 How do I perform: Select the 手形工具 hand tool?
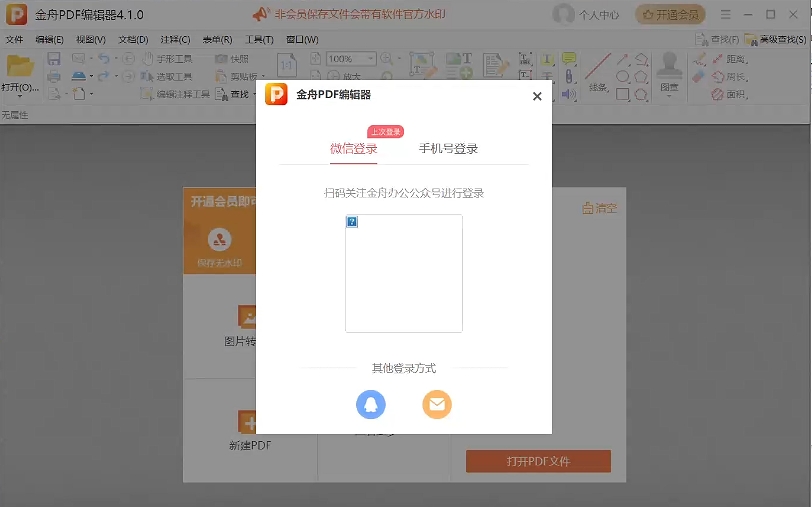point(167,59)
